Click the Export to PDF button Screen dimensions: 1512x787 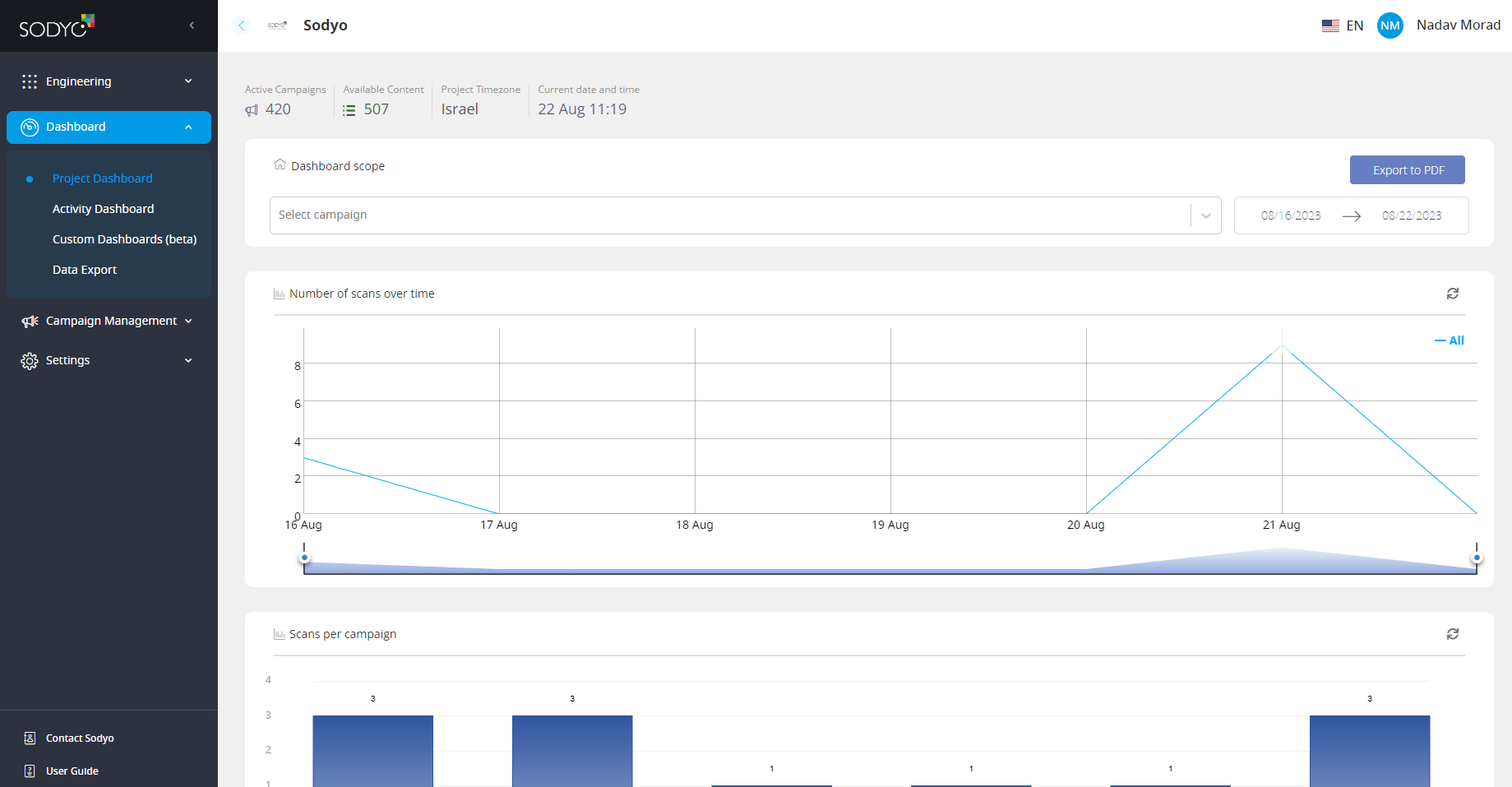(1407, 170)
